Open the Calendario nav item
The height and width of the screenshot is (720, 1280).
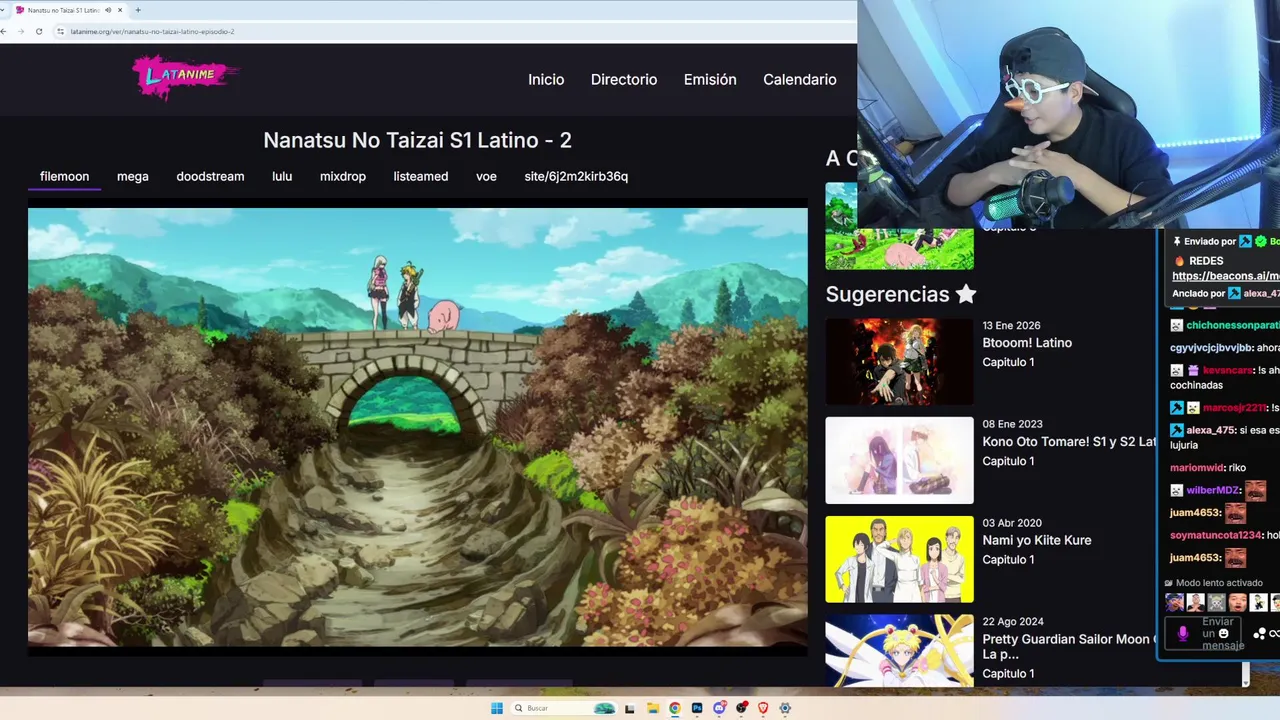800,79
